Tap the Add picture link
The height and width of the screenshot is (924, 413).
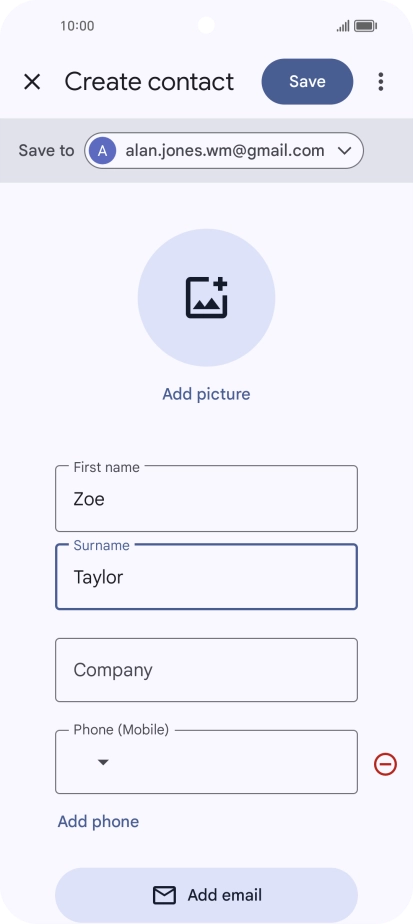pyautogui.click(x=206, y=394)
